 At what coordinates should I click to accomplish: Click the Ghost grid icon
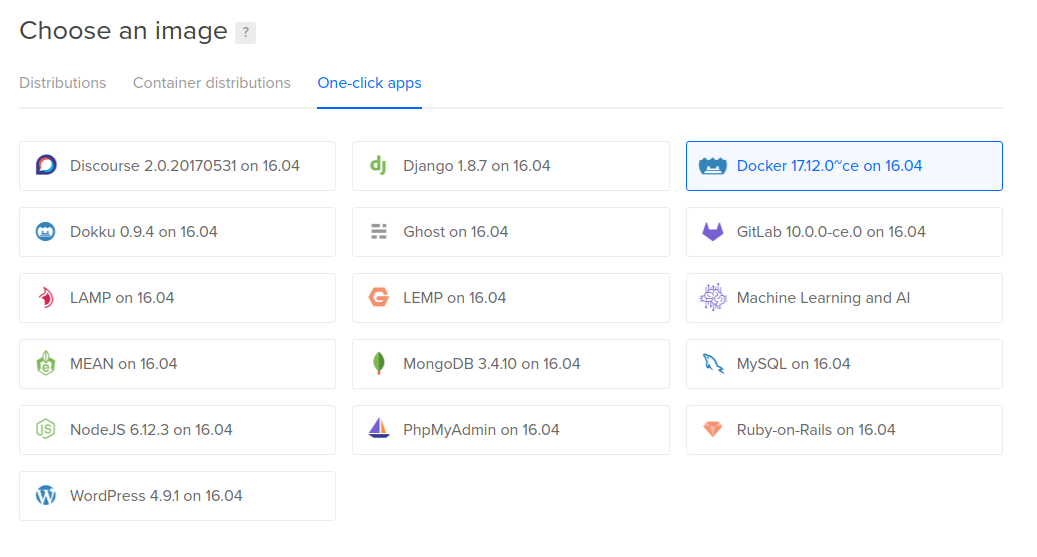pos(379,232)
